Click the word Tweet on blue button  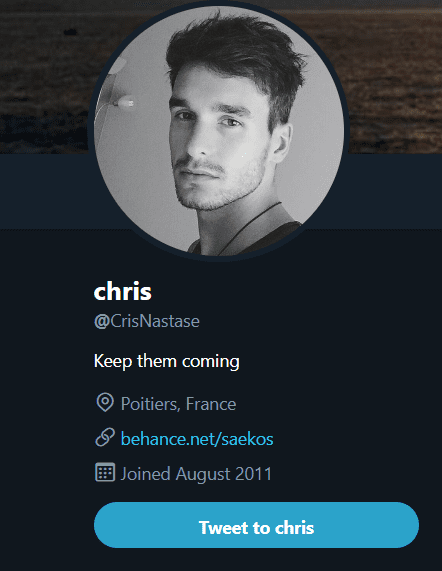click(x=224, y=527)
